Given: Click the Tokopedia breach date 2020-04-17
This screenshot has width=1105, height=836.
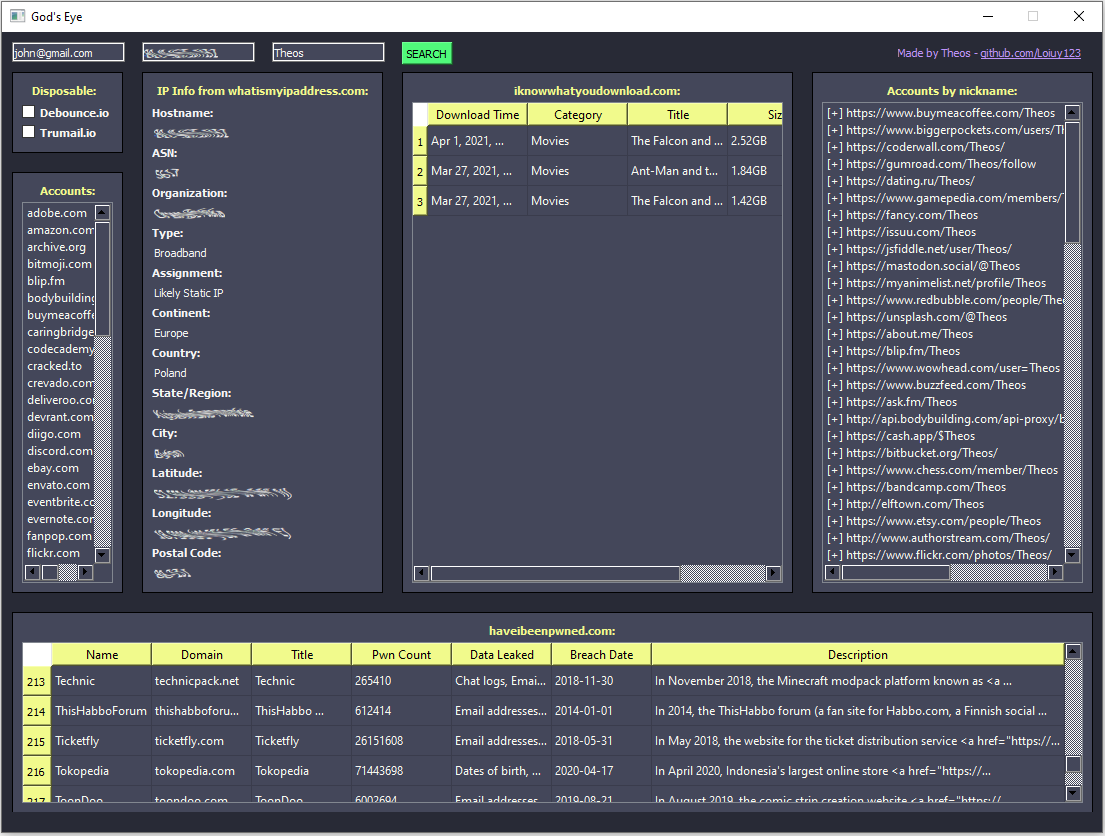Looking at the screenshot, I should point(601,771).
